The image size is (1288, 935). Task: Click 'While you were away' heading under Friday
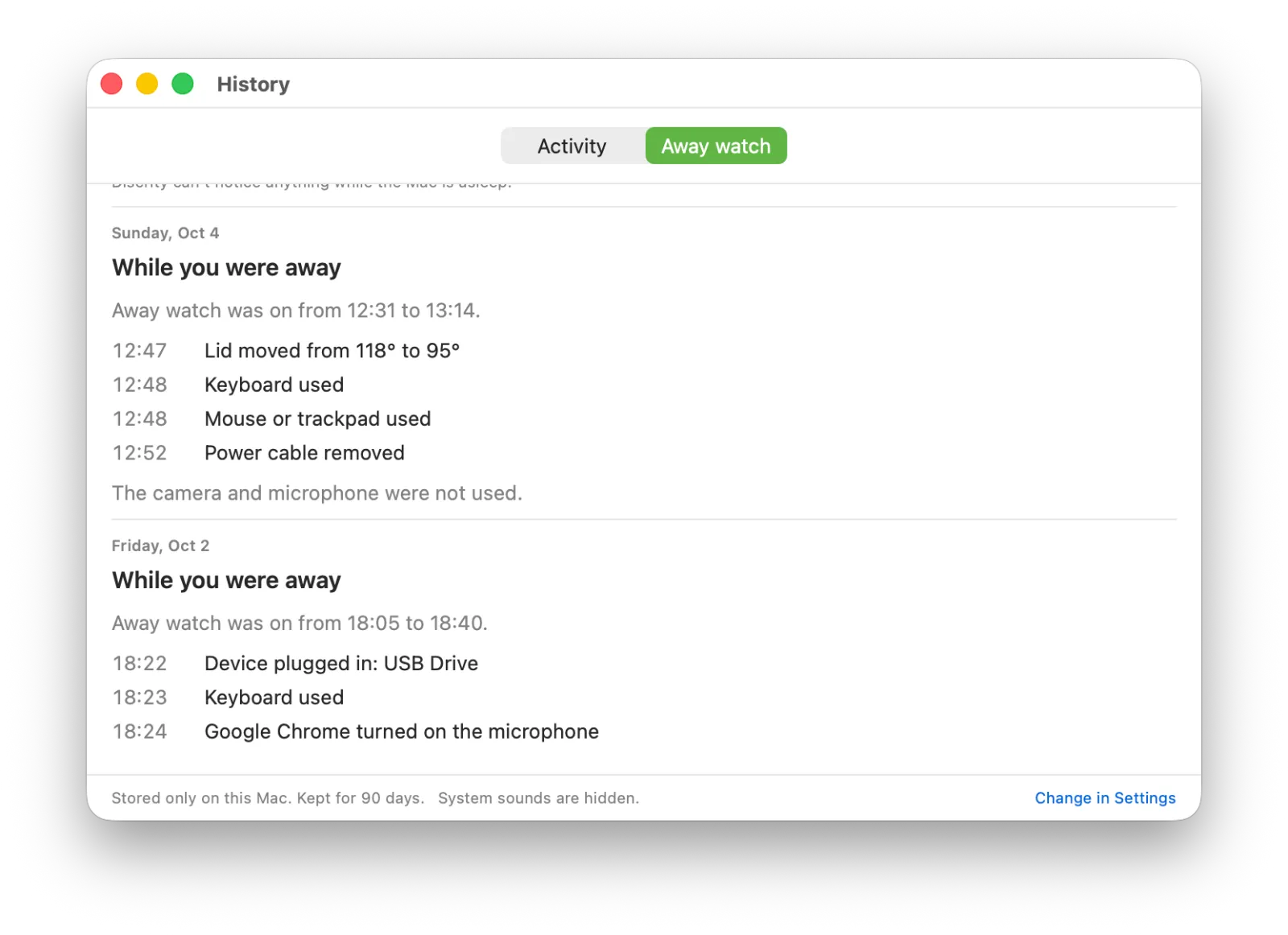pos(226,580)
